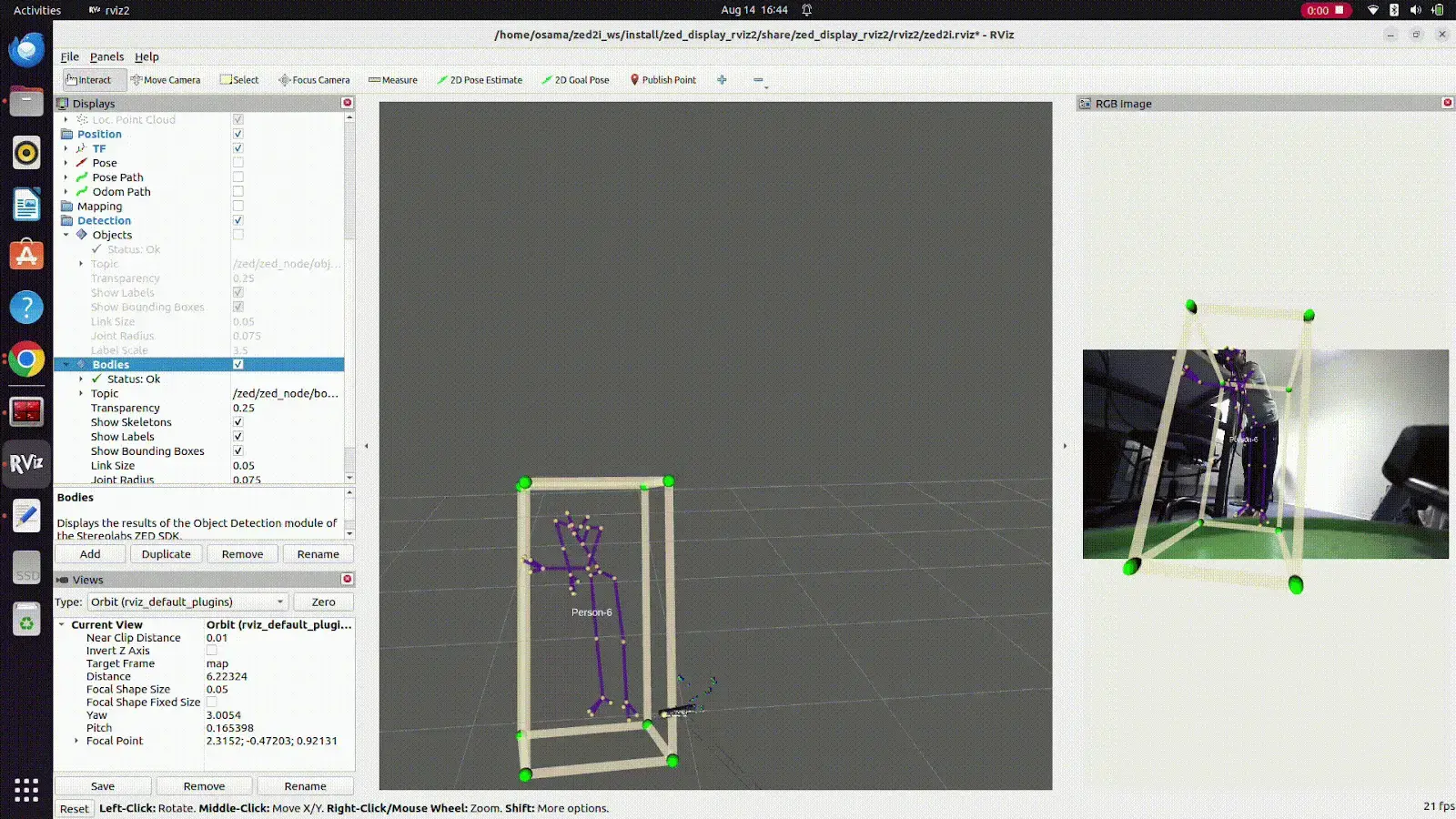Open the view Type dropdown
This screenshot has width=1456, height=819.
(x=187, y=602)
